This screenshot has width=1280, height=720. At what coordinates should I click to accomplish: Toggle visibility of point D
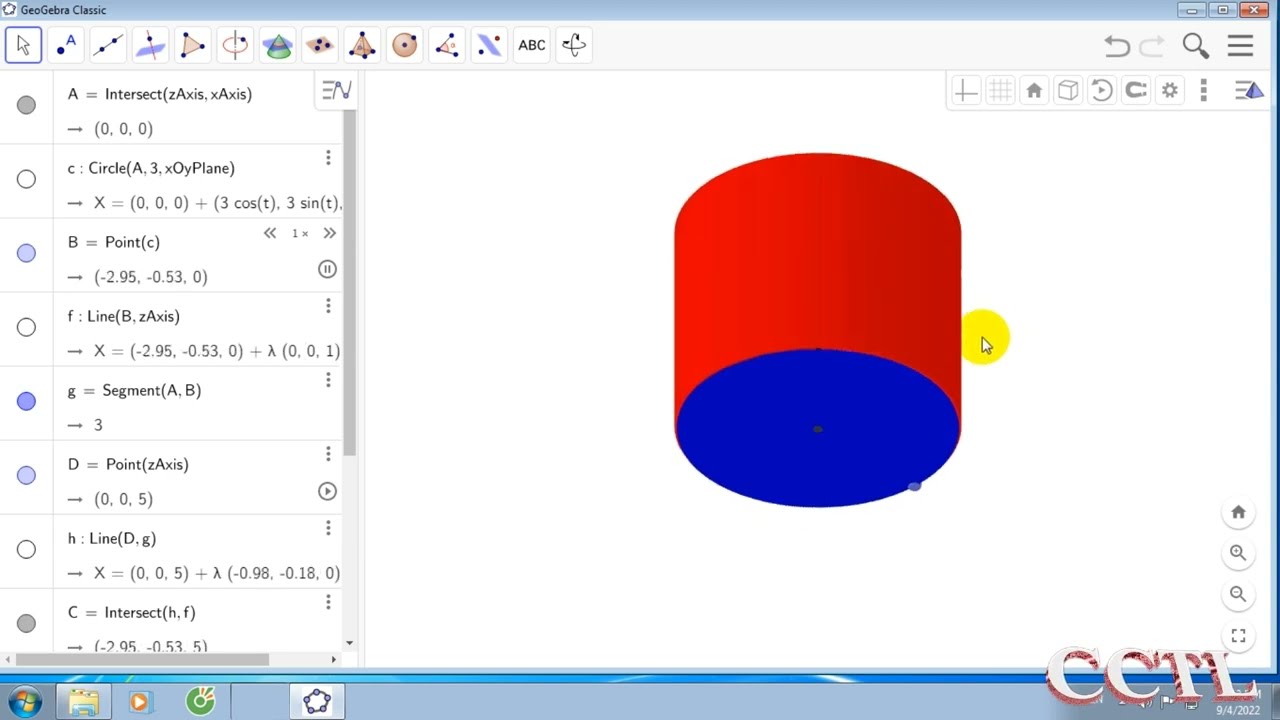coord(26,475)
